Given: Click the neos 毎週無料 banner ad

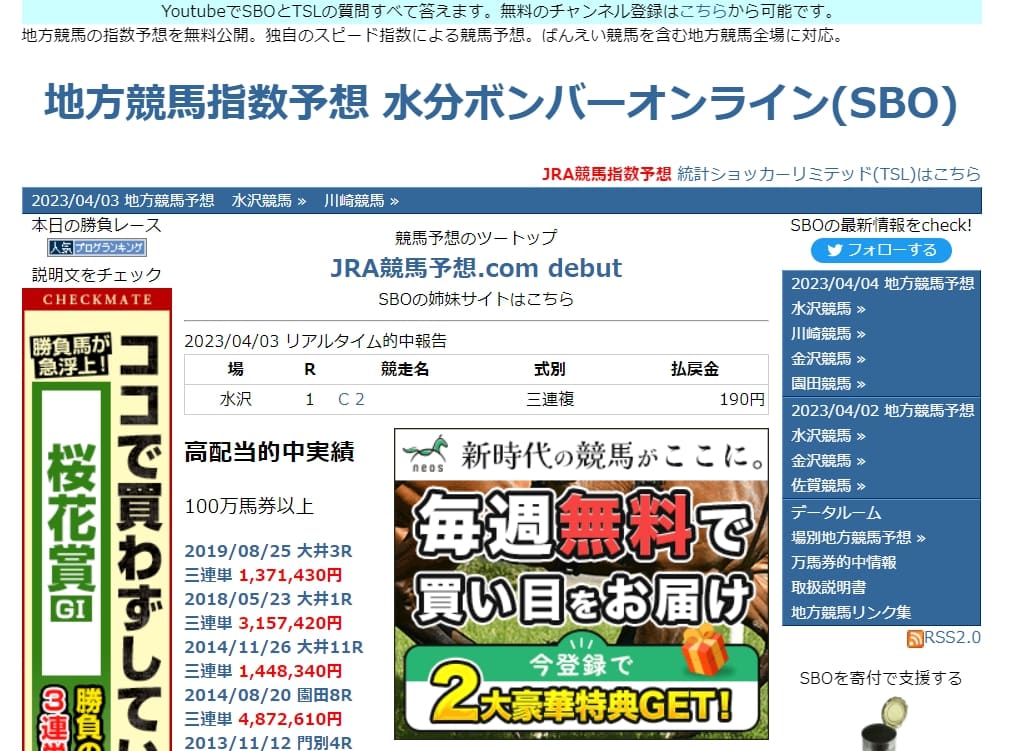Looking at the screenshot, I should click(581, 584).
